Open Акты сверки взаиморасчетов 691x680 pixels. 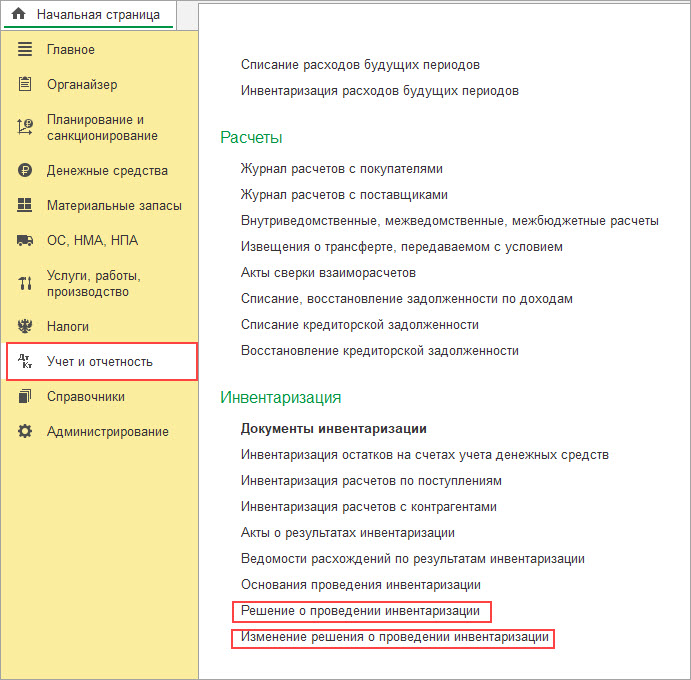click(328, 273)
